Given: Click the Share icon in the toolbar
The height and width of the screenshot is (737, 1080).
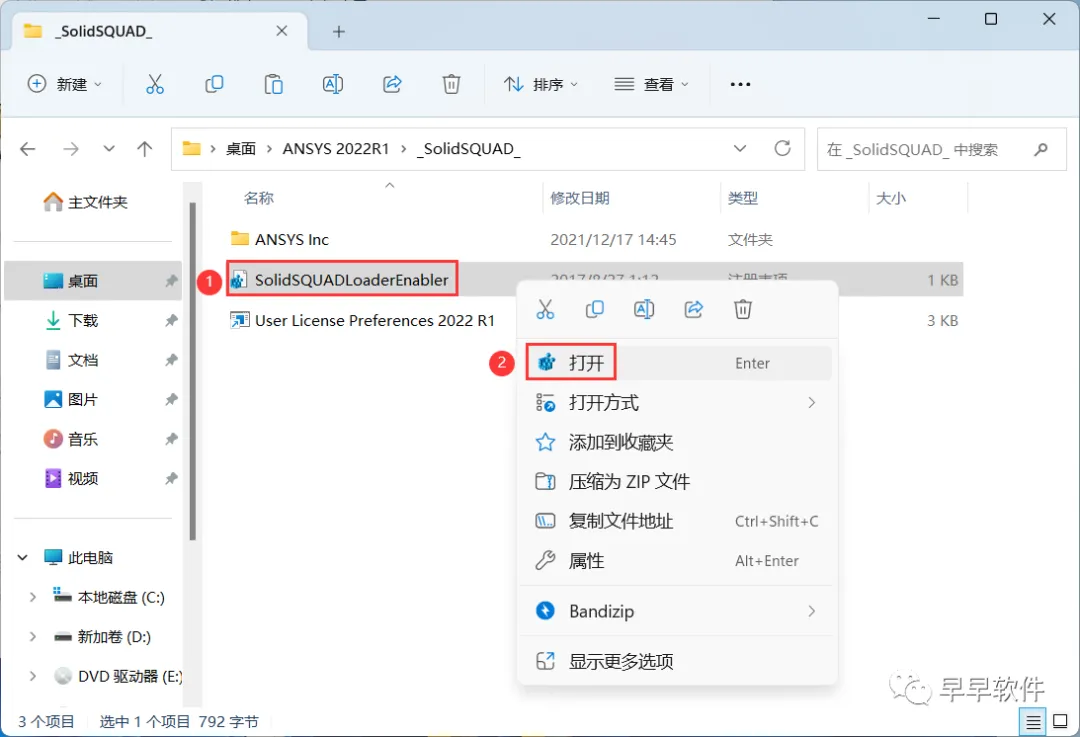Looking at the screenshot, I should pos(392,84).
